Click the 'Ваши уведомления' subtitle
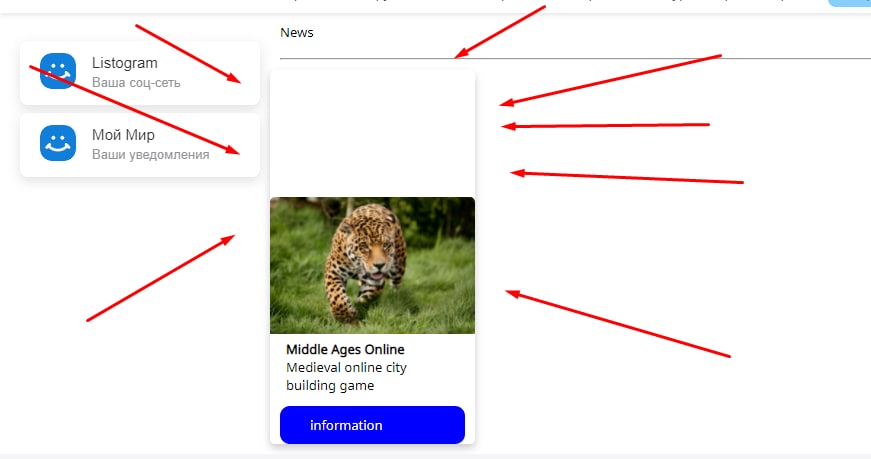This screenshot has height=459, width=871. click(151, 154)
